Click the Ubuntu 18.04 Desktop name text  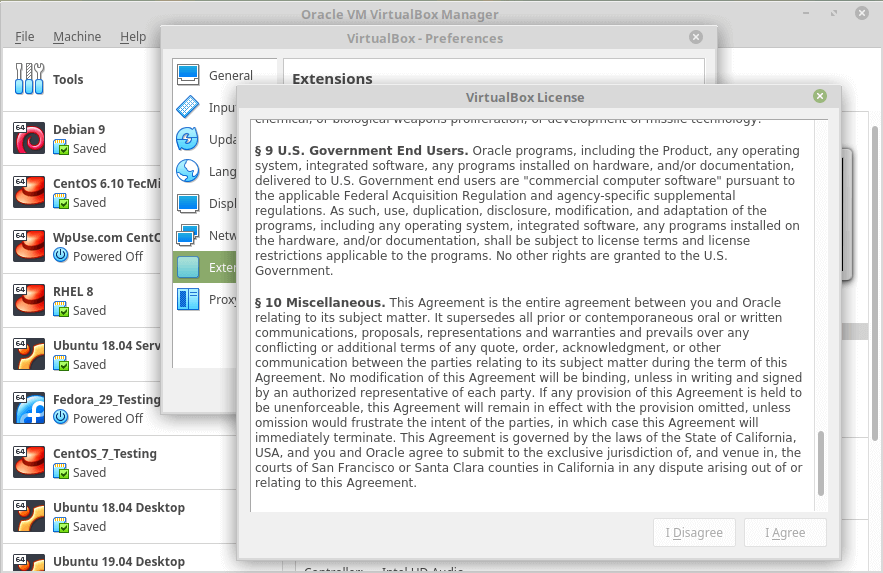[x=119, y=508]
